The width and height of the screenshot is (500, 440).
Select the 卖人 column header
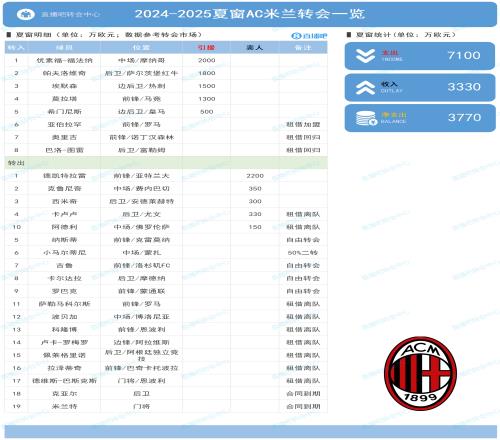255,48
